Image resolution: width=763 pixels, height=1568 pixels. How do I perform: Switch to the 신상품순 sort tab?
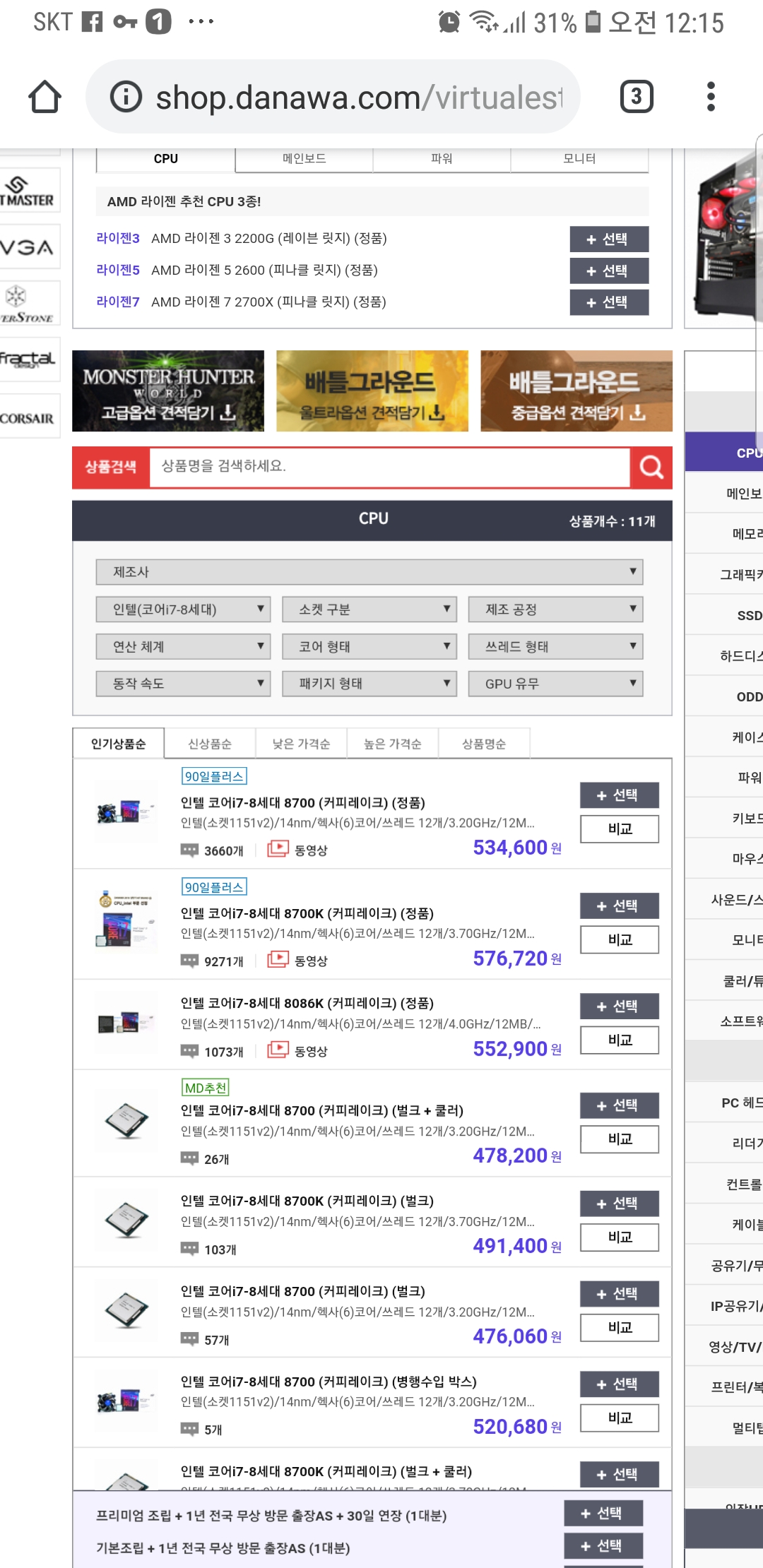click(x=210, y=744)
